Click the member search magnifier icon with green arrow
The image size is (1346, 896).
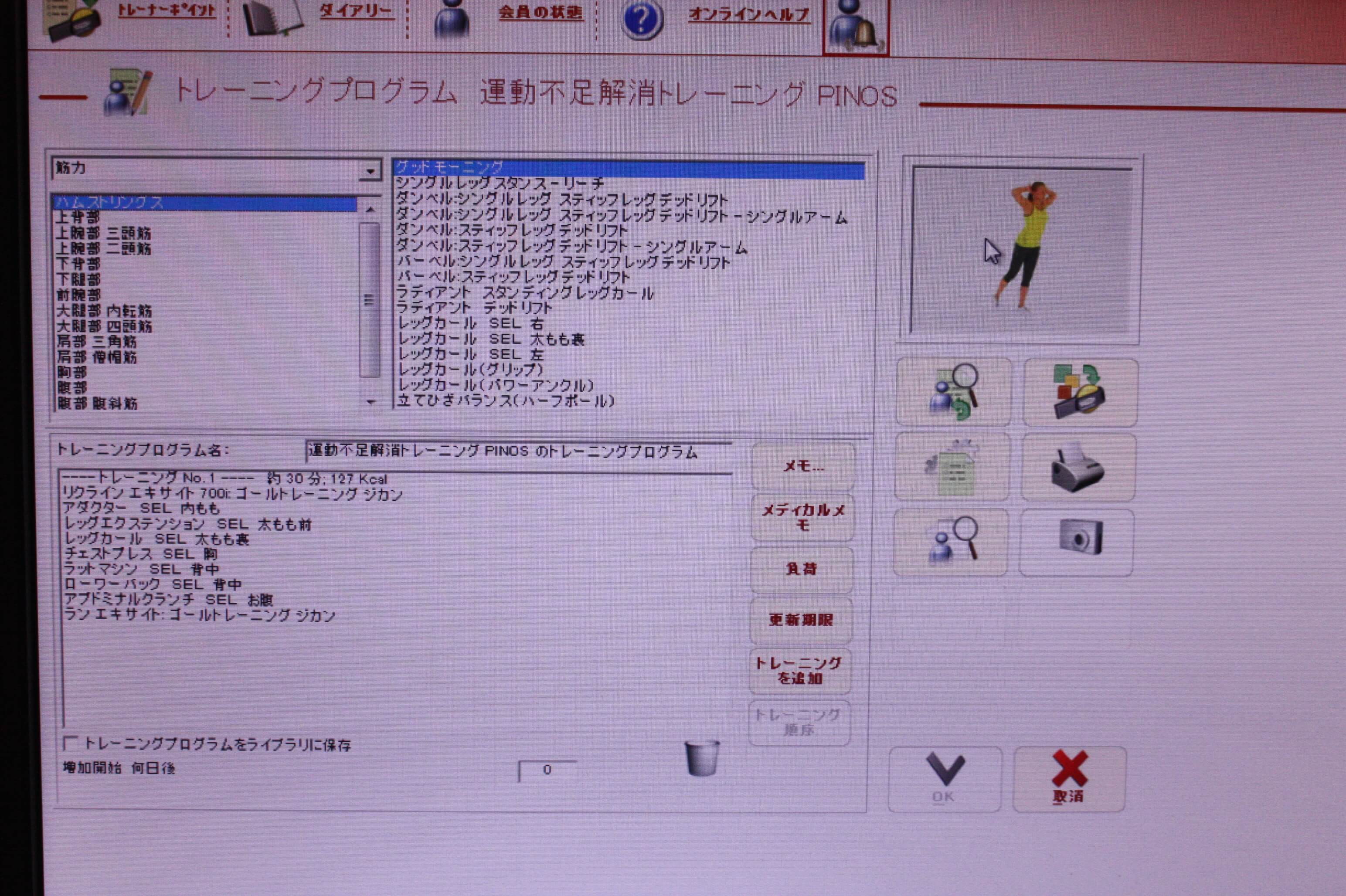pos(953,392)
